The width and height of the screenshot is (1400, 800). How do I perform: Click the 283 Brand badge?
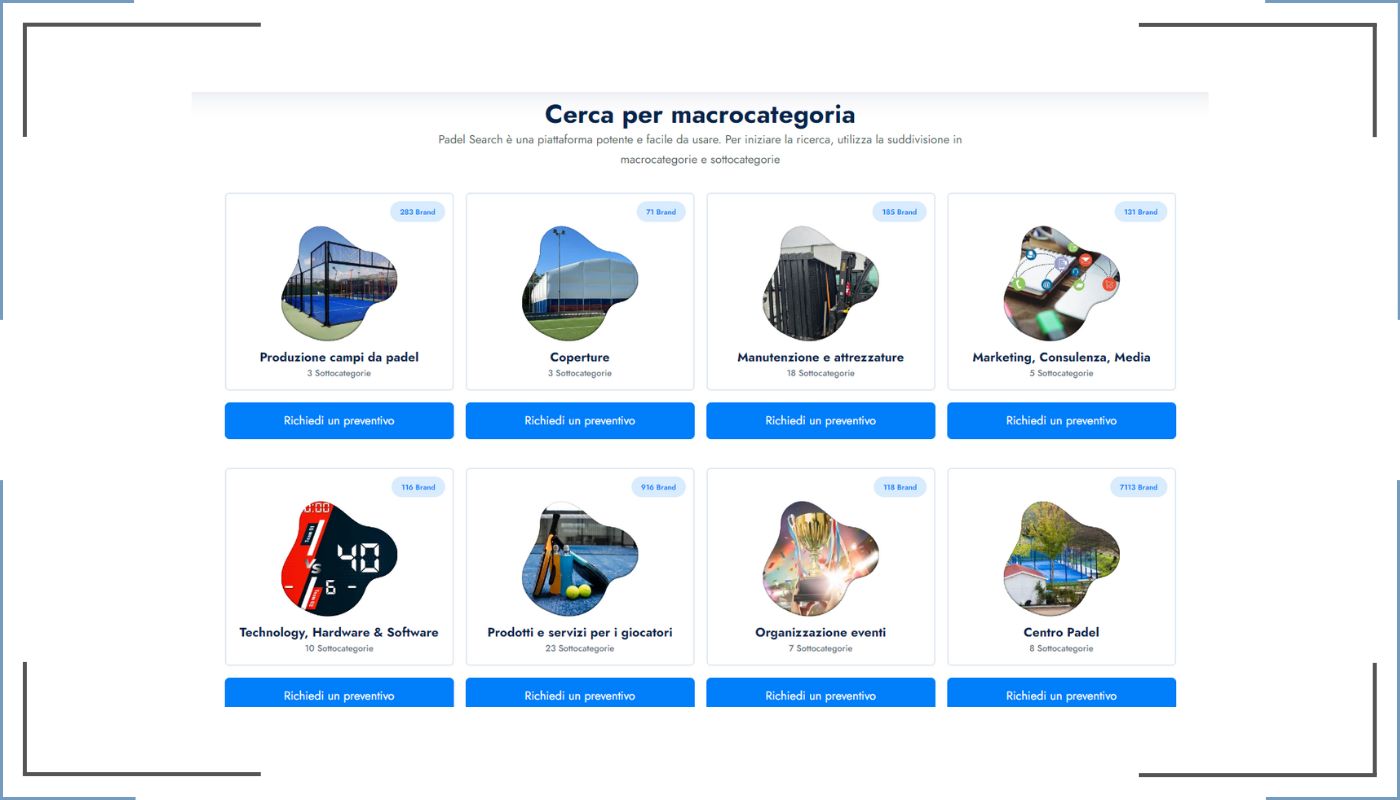point(418,212)
